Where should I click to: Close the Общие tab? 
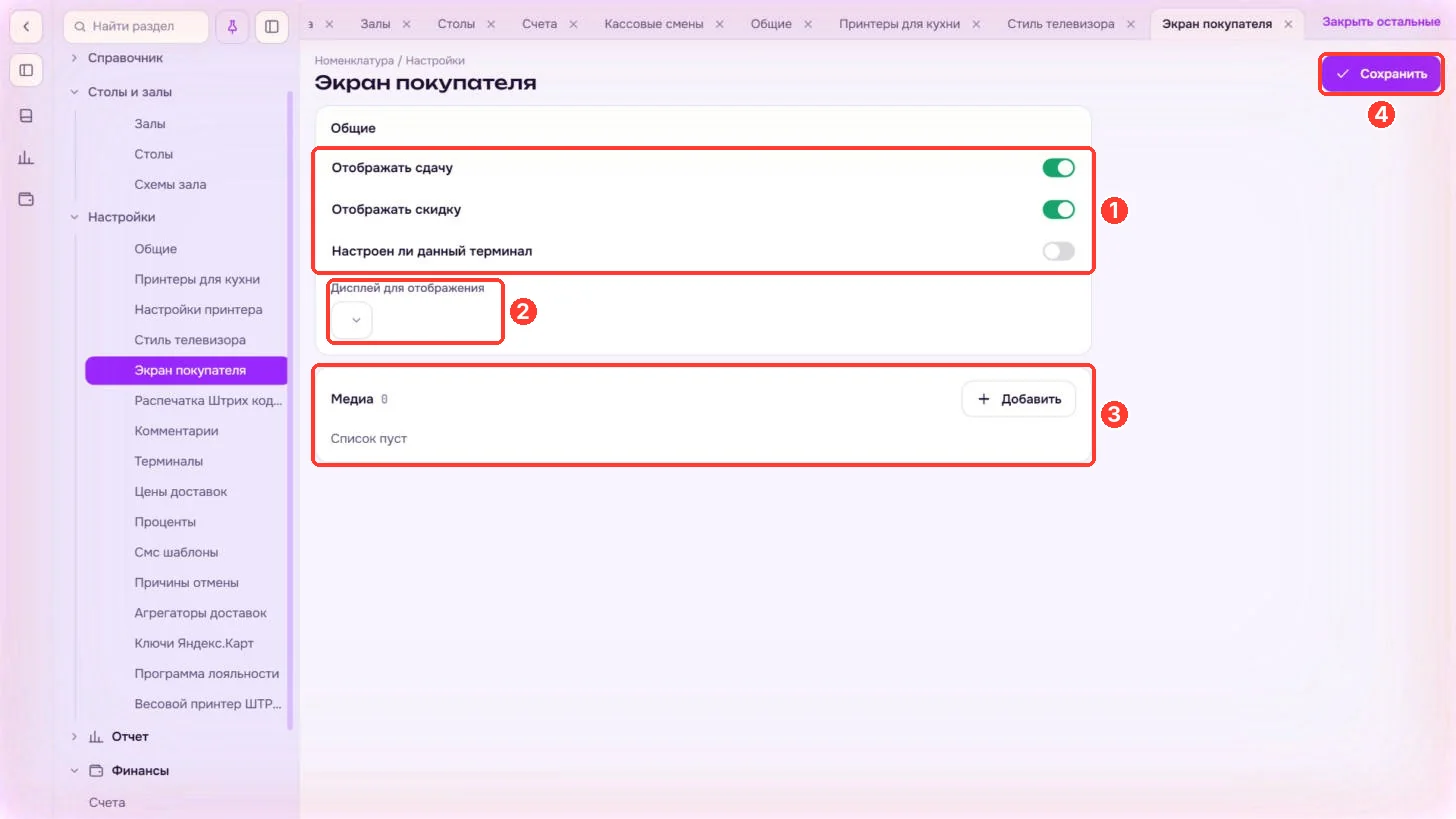point(809,24)
